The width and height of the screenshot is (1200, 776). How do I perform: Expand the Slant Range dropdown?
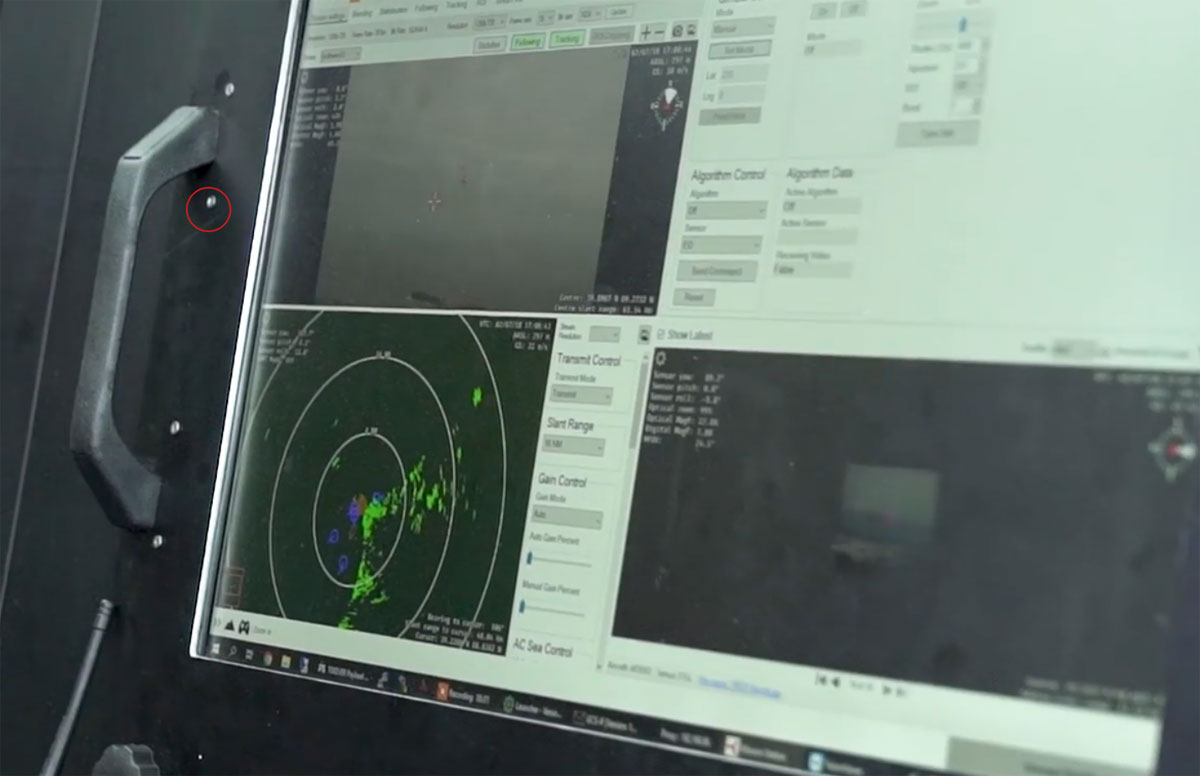(x=573, y=446)
